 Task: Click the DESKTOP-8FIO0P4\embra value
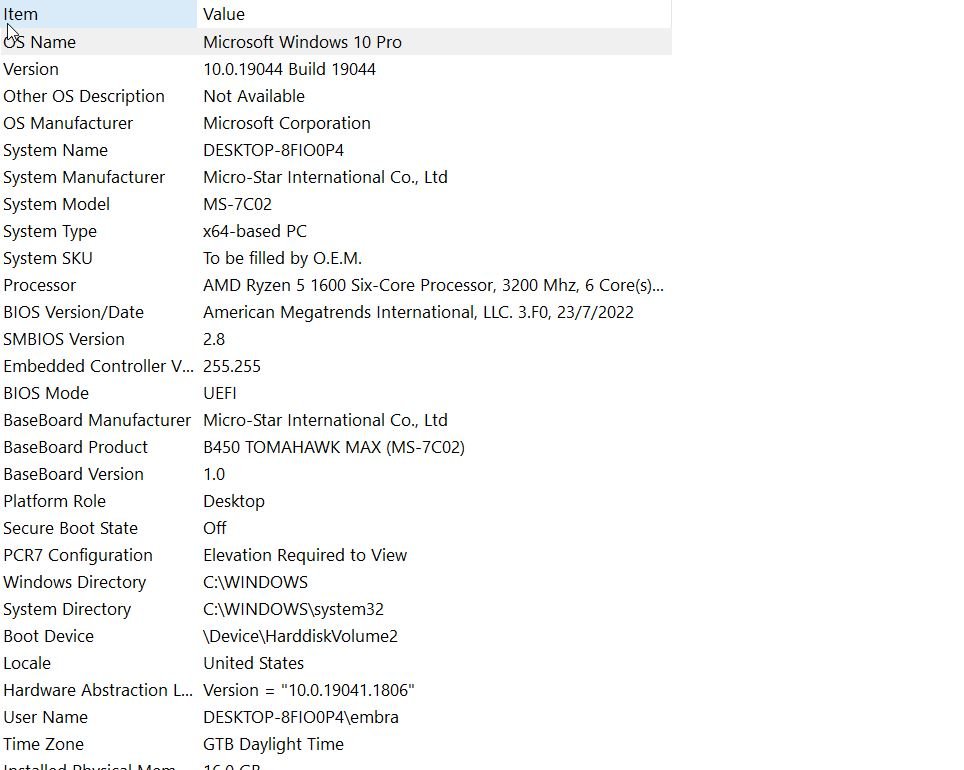click(x=301, y=718)
